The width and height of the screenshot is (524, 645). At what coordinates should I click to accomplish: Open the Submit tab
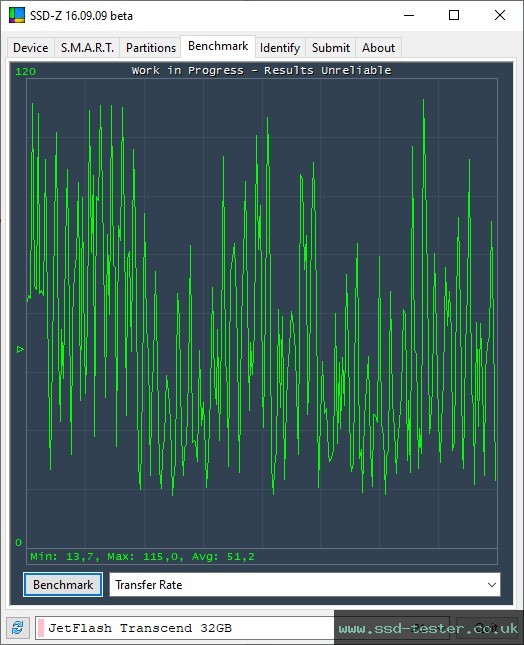click(331, 48)
